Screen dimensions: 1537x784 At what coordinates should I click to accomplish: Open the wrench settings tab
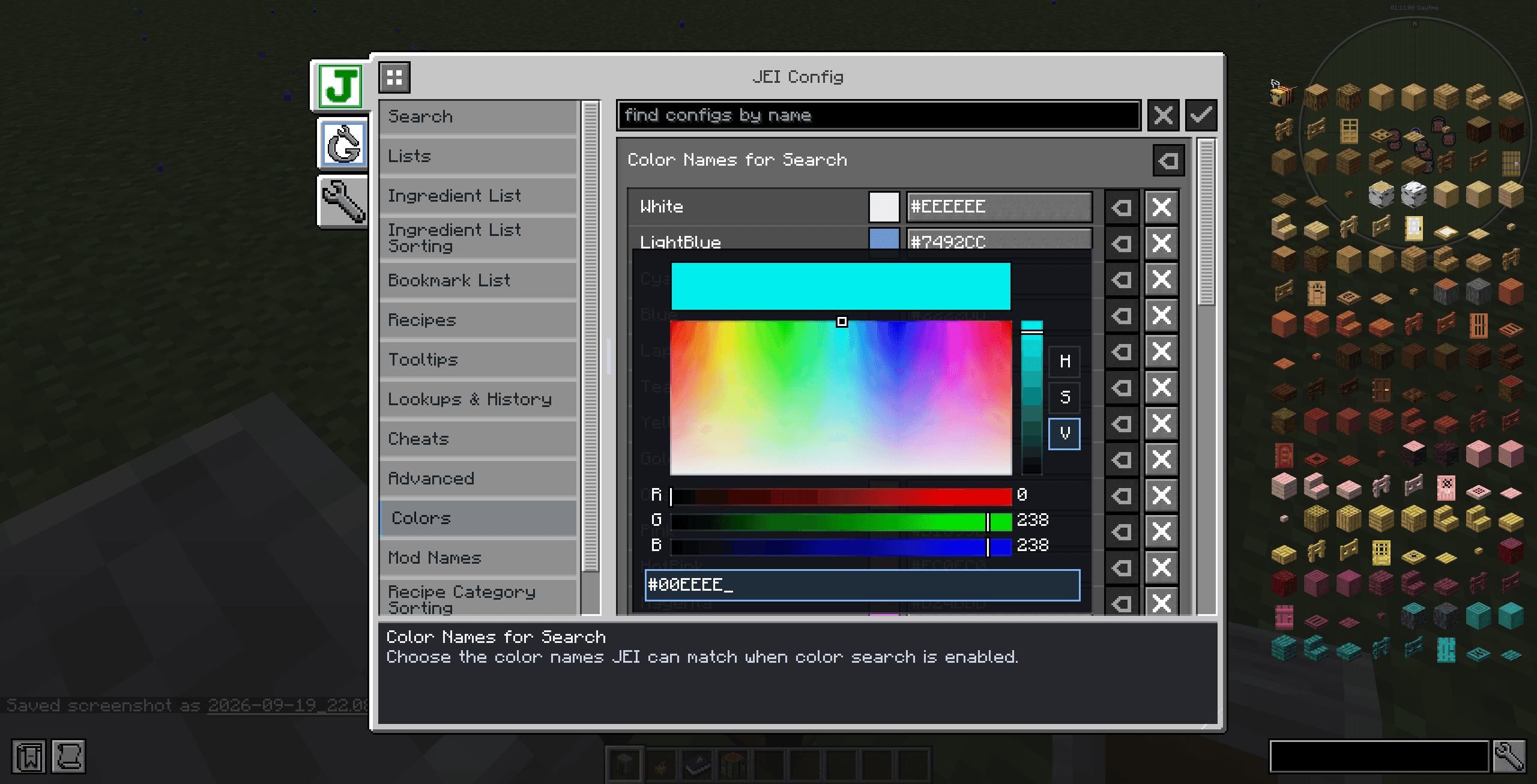(x=343, y=201)
